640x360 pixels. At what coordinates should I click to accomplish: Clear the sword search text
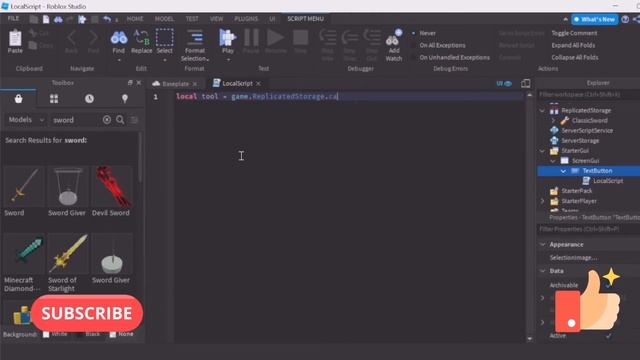(107, 120)
